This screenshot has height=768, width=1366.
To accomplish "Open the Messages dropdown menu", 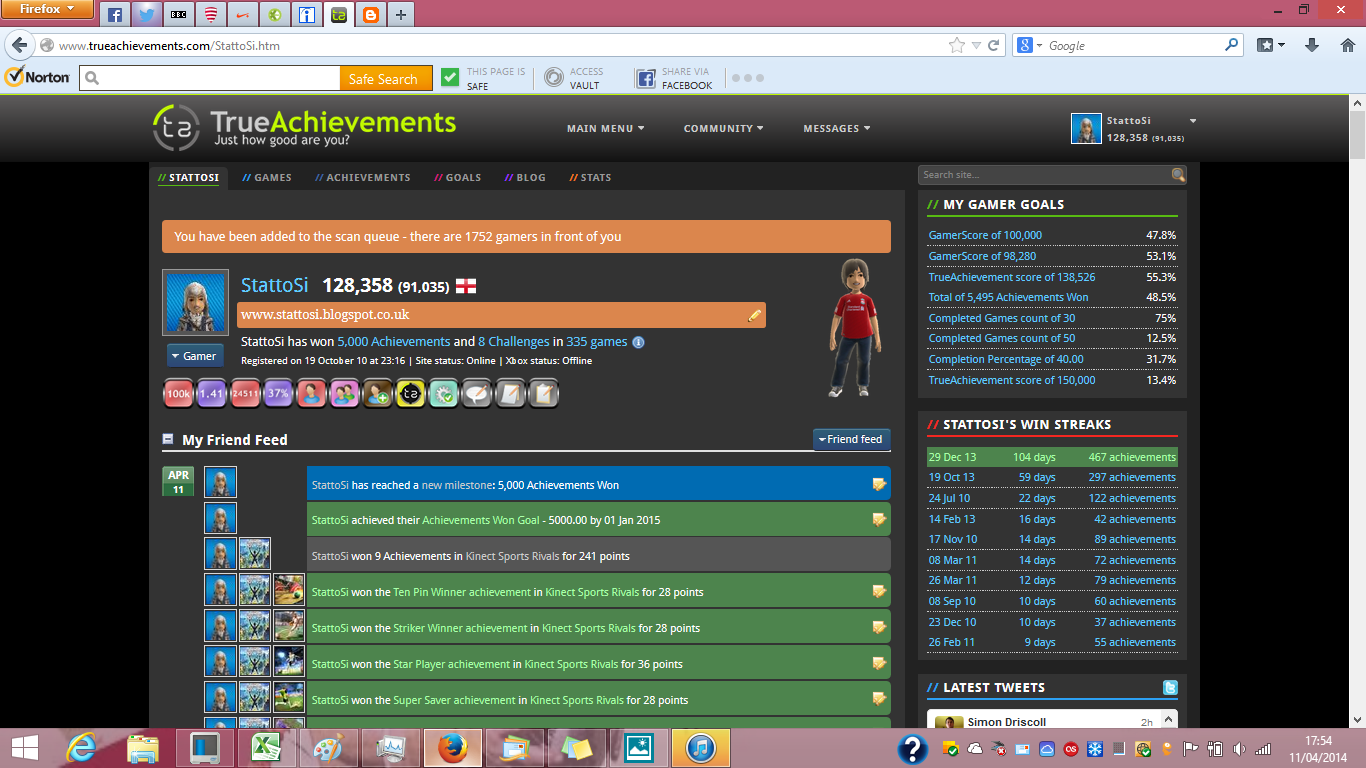I will click(x=836, y=128).
